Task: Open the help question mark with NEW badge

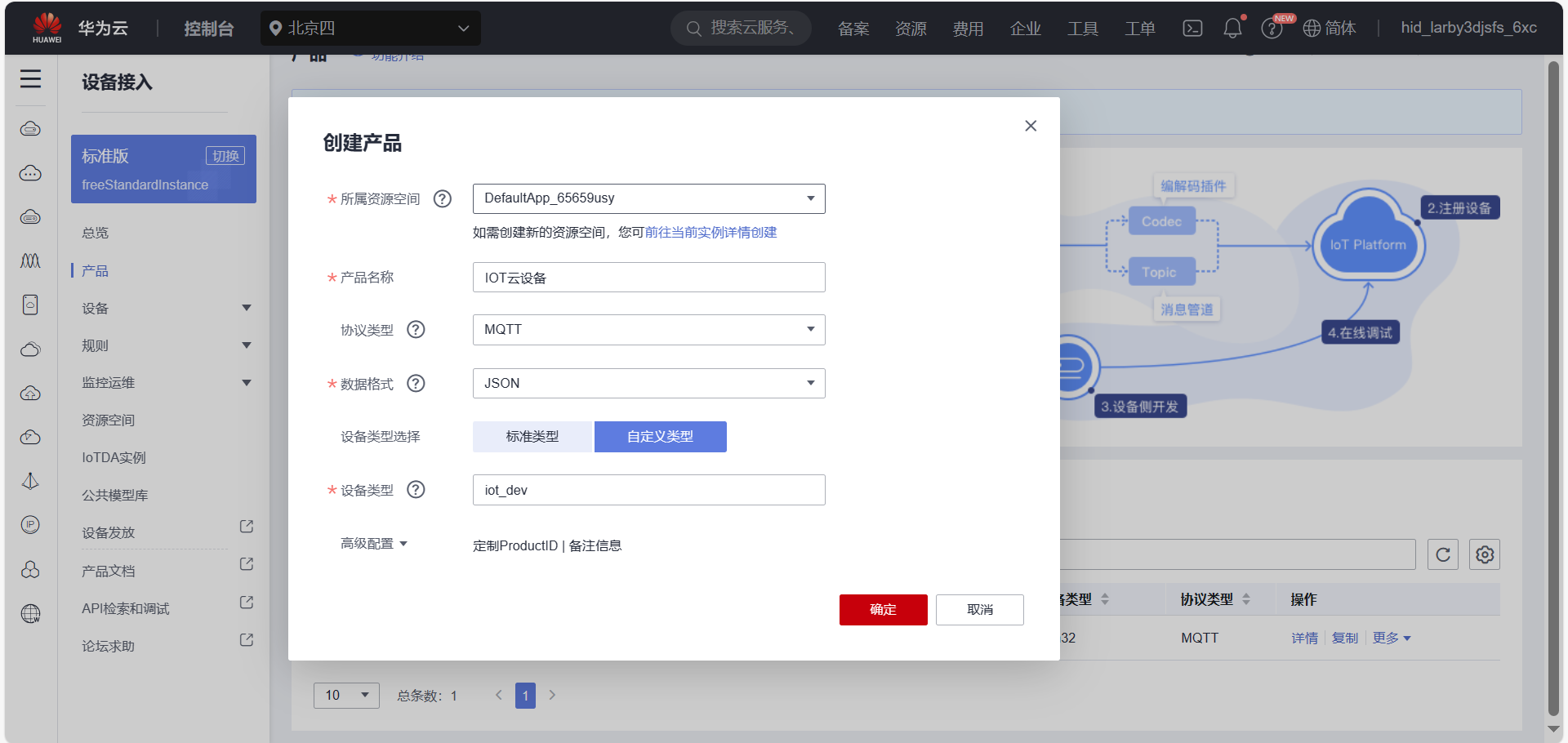Action: [1272, 29]
